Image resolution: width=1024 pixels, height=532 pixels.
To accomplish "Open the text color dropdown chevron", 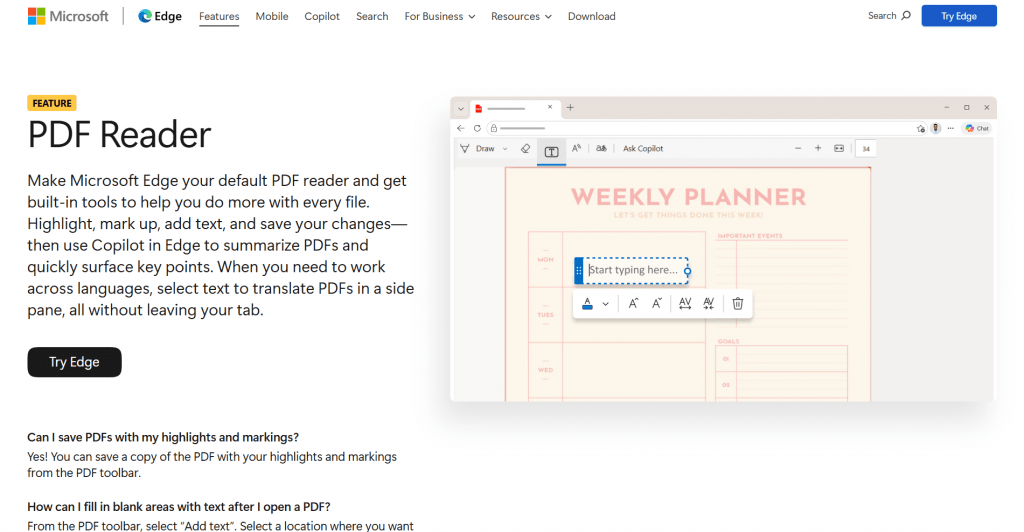I will [x=605, y=304].
